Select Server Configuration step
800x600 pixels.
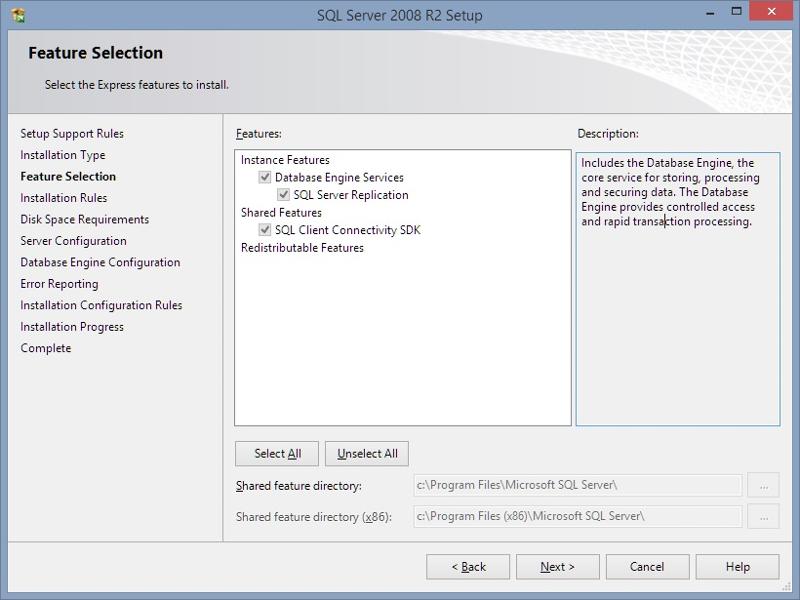click(x=73, y=241)
